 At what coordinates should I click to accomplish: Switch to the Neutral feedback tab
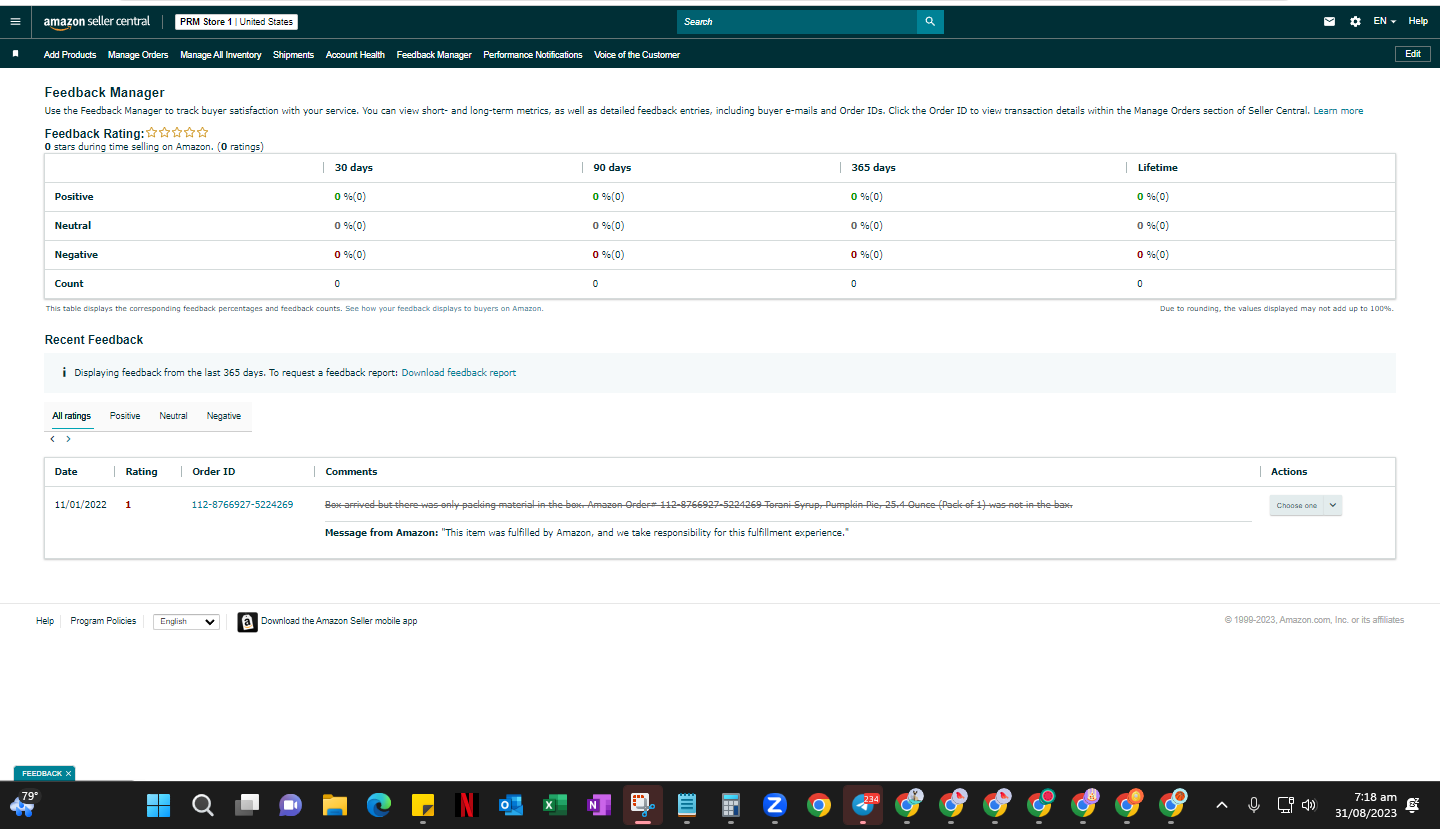tap(173, 416)
